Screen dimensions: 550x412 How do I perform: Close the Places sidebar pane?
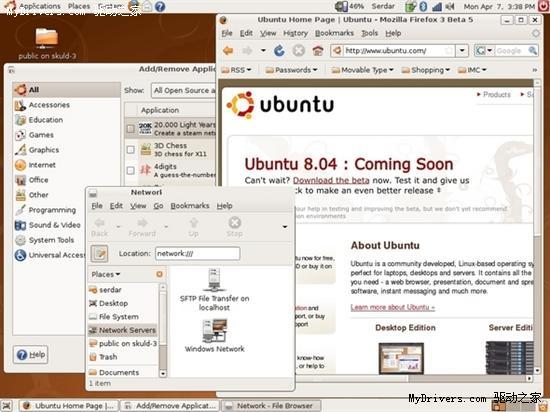pyautogui.click(x=159, y=274)
